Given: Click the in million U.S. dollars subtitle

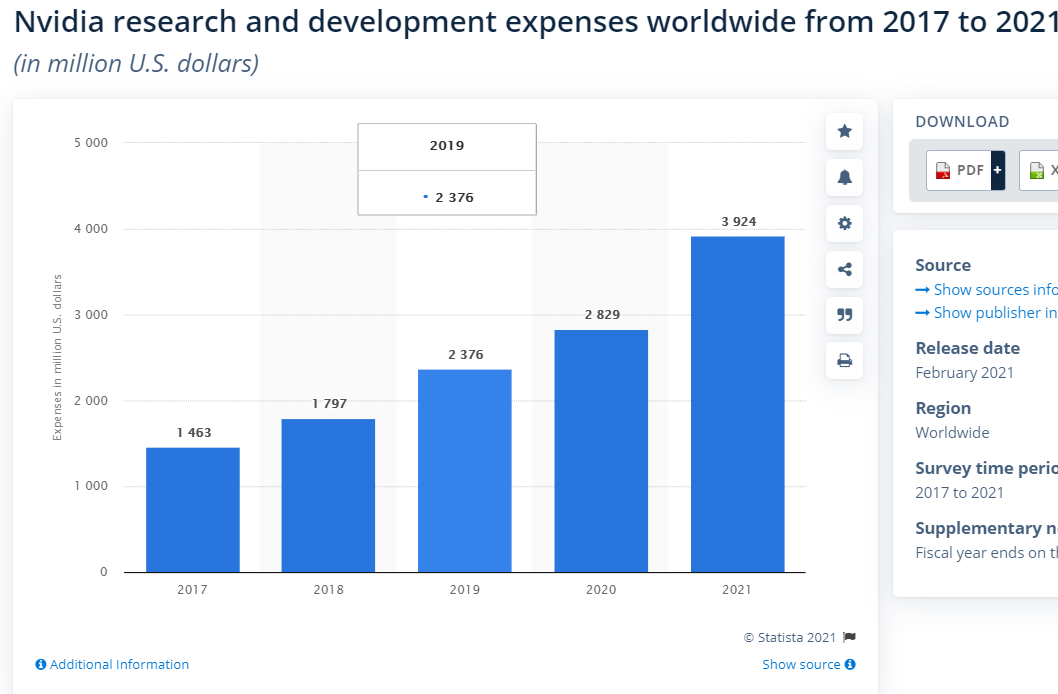Looking at the screenshot, I should (x=136, y=63).
